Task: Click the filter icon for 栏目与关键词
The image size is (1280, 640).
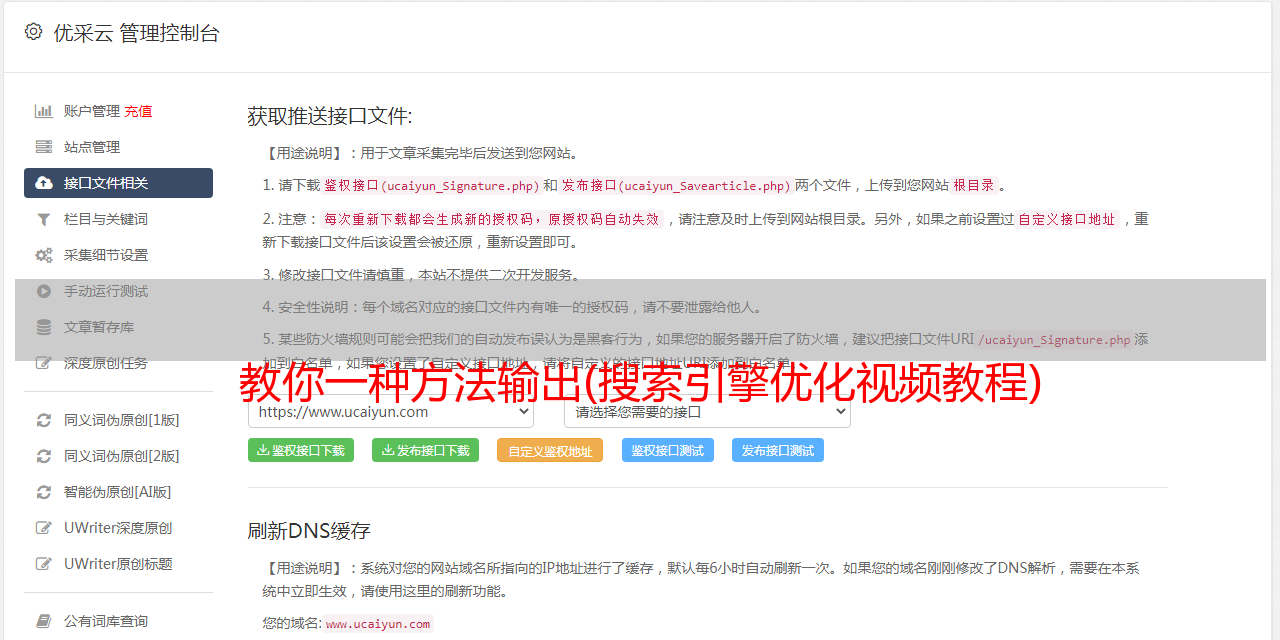Action: click(x=44, y=219)
